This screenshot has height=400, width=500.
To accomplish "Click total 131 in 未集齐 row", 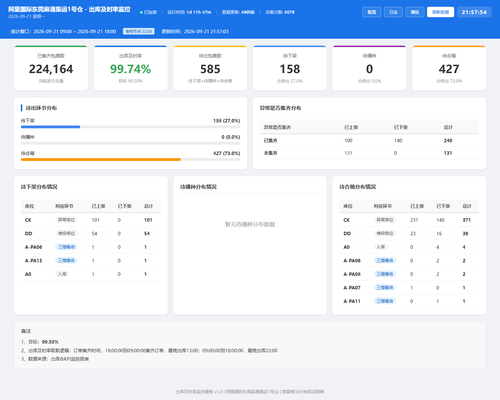I will click(x=448, y=153).
